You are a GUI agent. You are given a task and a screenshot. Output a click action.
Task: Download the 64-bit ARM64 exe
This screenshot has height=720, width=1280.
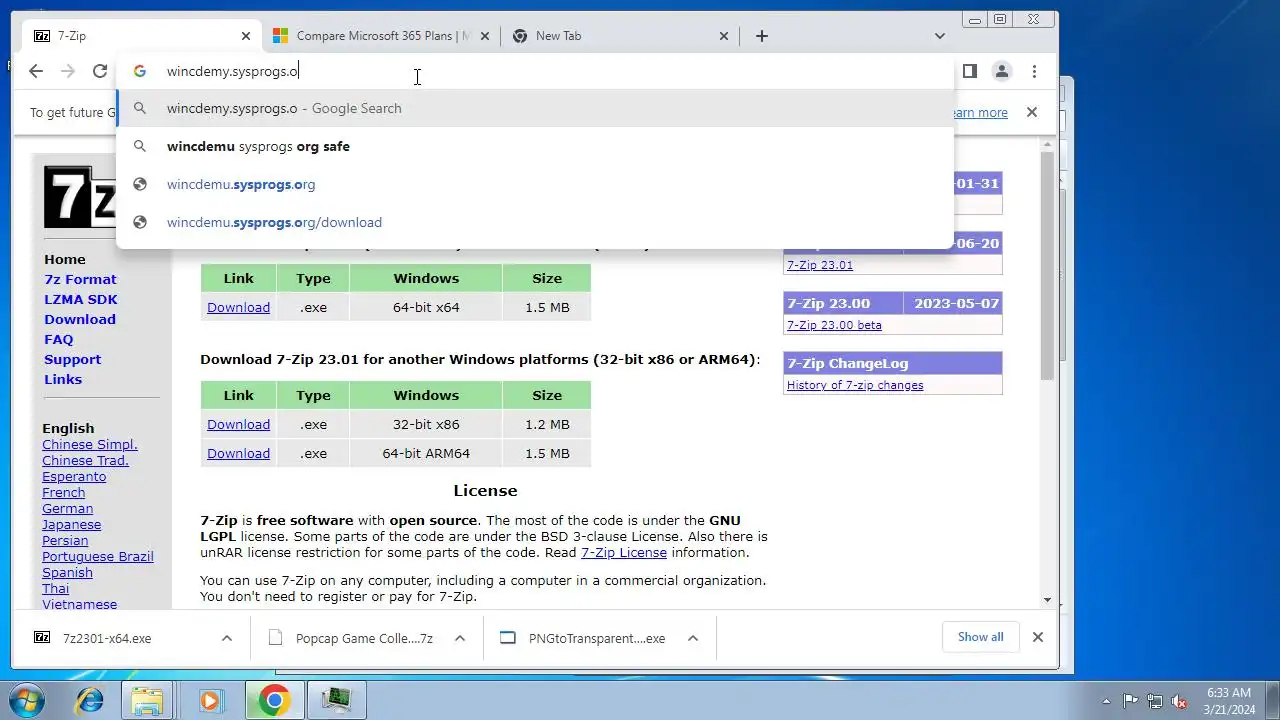[x=238, y=453]
